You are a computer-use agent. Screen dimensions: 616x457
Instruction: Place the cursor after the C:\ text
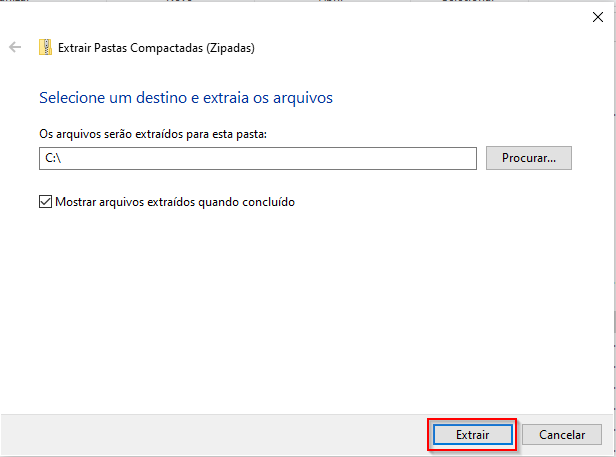pos(63,158)
